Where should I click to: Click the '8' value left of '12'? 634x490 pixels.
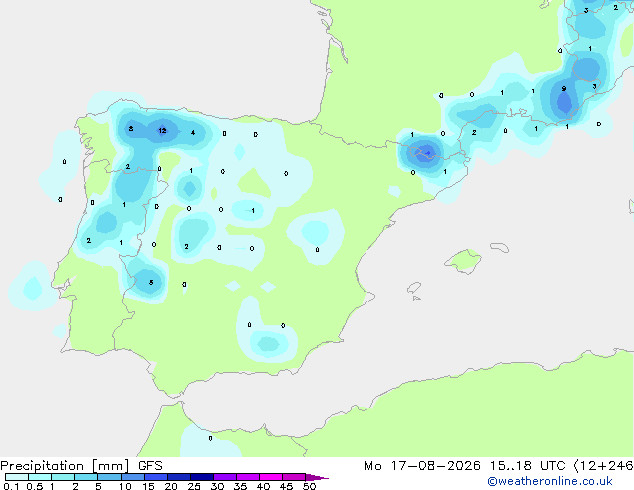(x=131, y=129)
